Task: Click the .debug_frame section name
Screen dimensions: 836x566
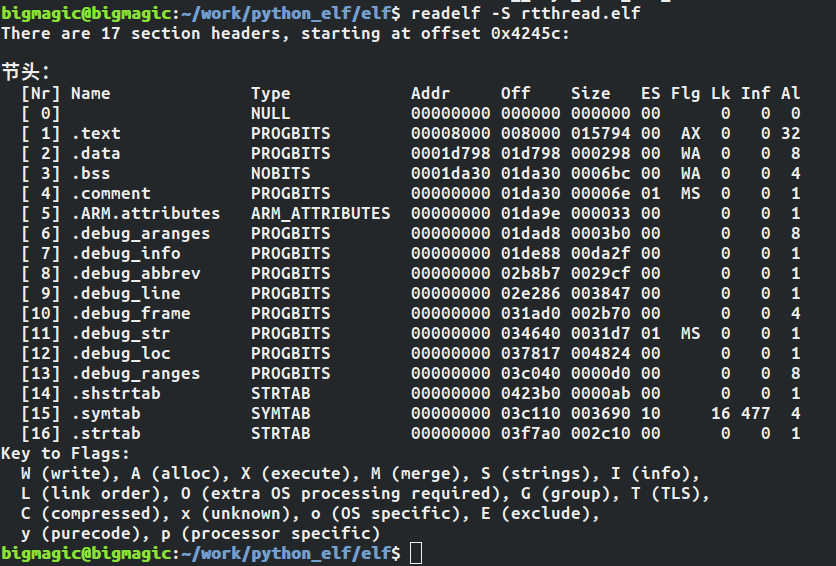Action: (x=131, y=314)
